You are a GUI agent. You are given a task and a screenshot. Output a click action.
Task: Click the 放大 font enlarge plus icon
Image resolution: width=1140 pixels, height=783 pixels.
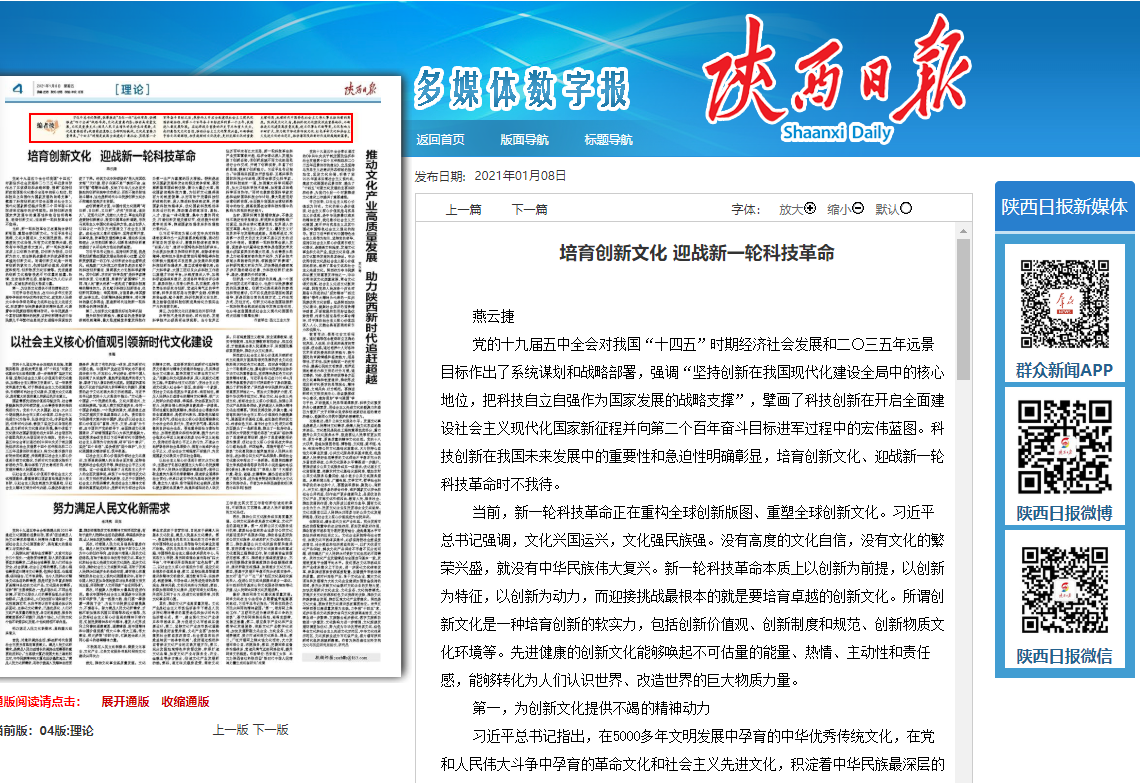point(810,209)
